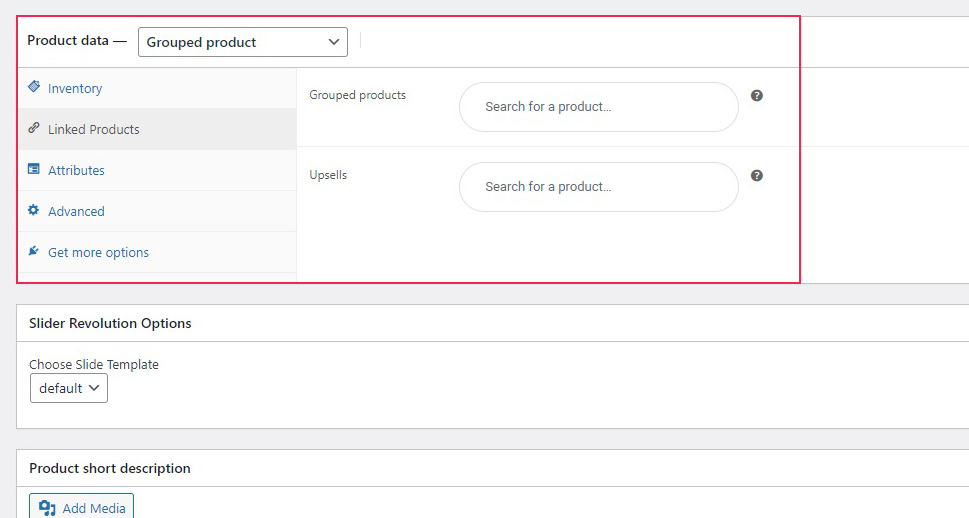Click the Linked Products chain icon
This screenshot has height=518, width=969.
(x=34, y=128)
